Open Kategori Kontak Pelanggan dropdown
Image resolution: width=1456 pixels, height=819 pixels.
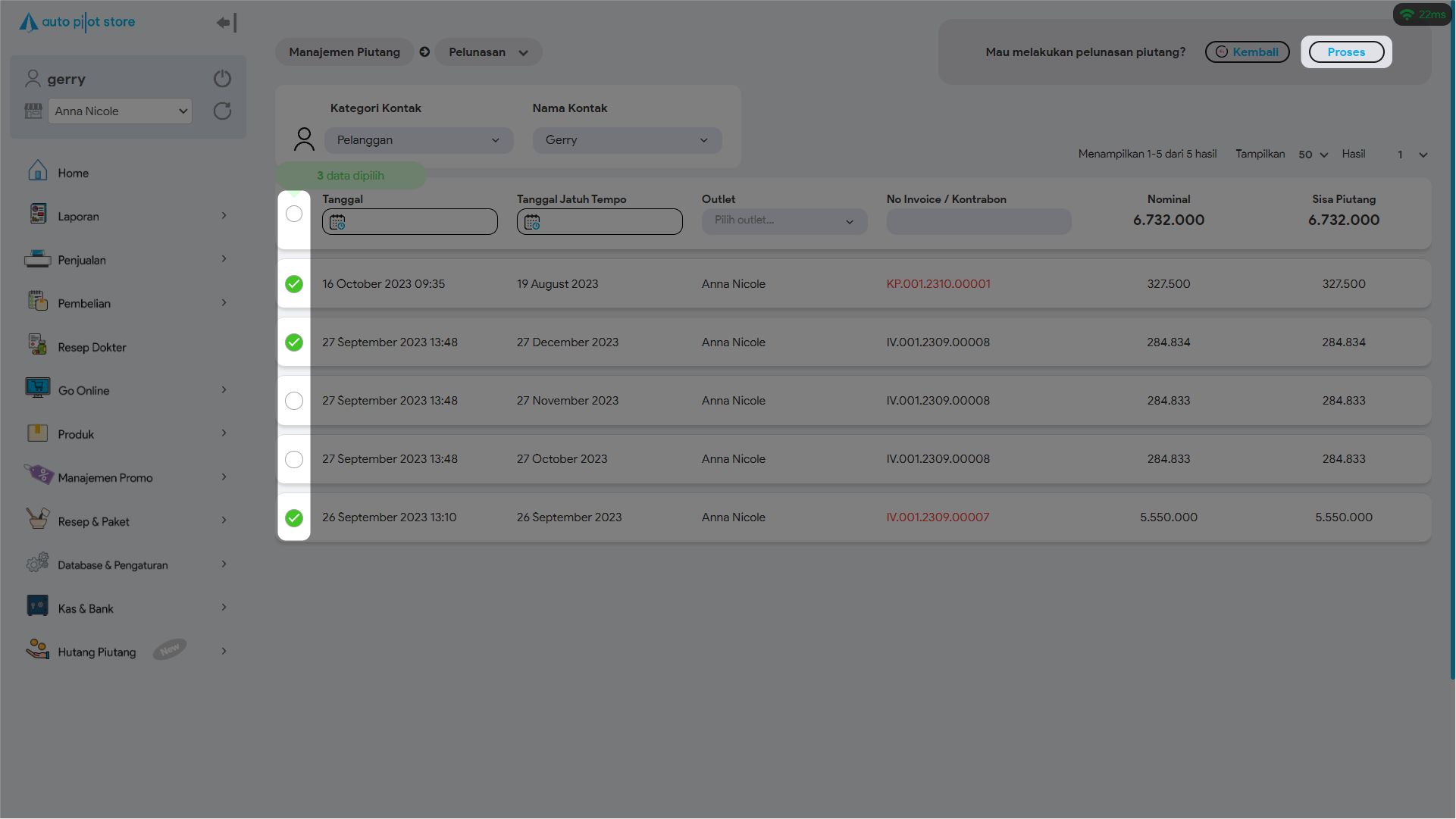(x=418, y=140)
